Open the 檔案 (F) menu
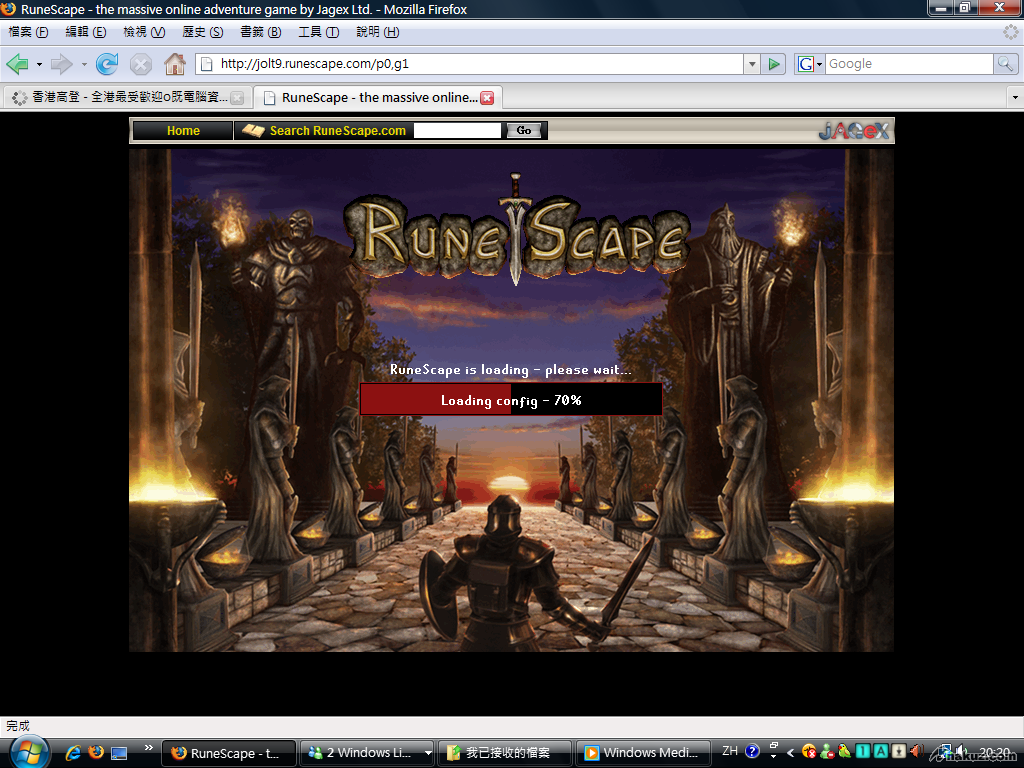 tap(28, 32)
